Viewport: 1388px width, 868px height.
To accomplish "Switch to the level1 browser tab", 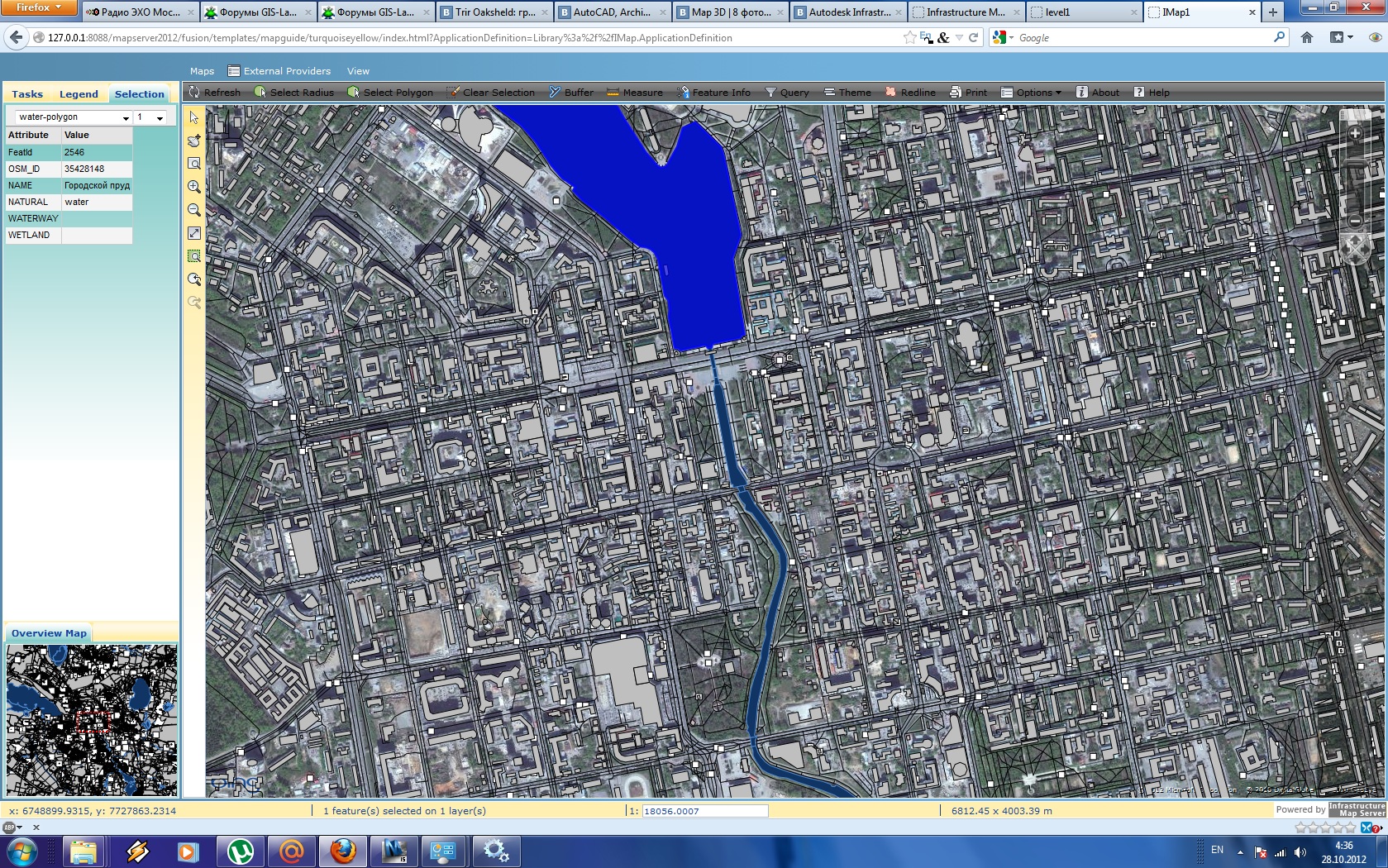I will pos(1084,12).
